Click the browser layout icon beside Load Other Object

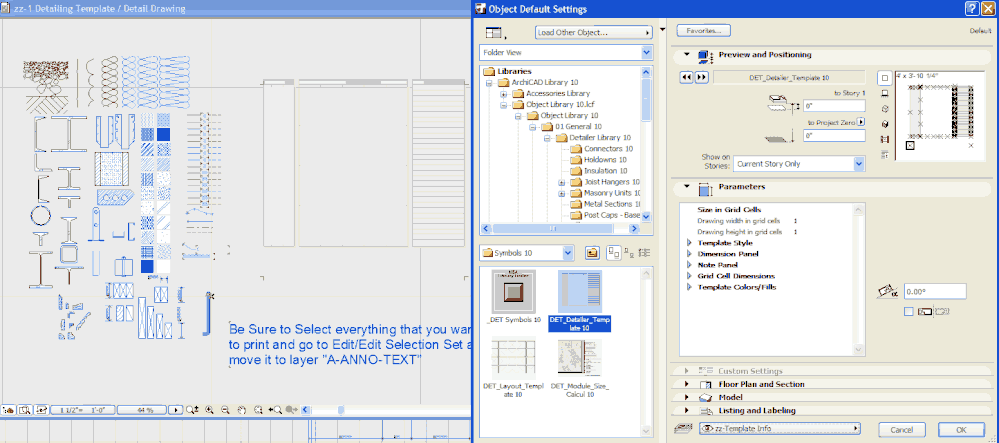pos(494,32)
